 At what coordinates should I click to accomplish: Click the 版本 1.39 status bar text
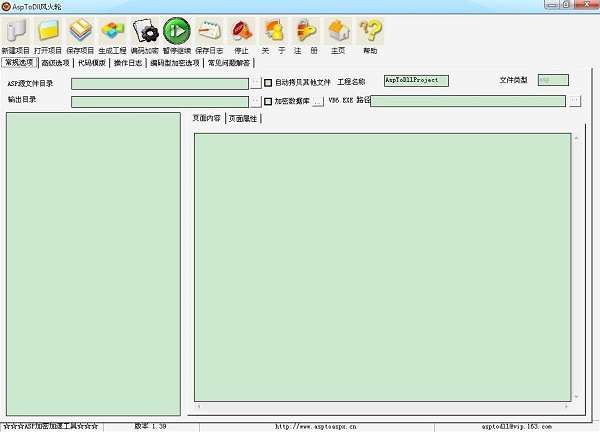click(150, 426)
